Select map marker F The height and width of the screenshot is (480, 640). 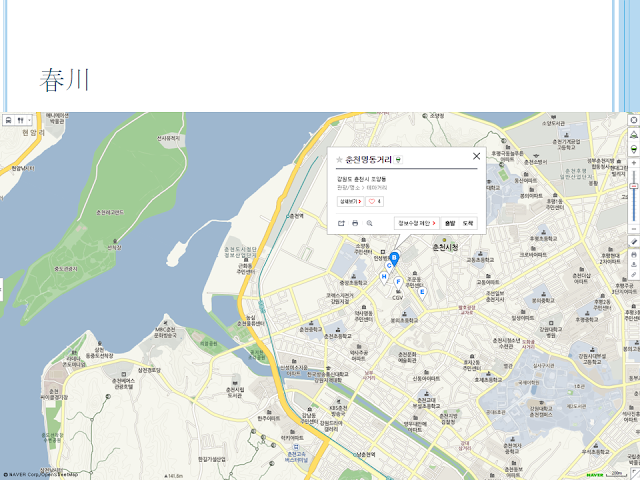(398, 283)
